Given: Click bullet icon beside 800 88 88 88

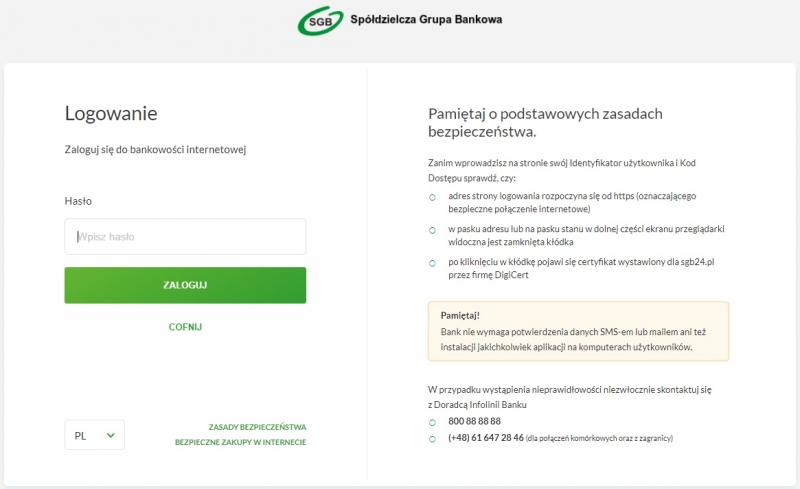Looking at the screenshot, I should point(432,422).
